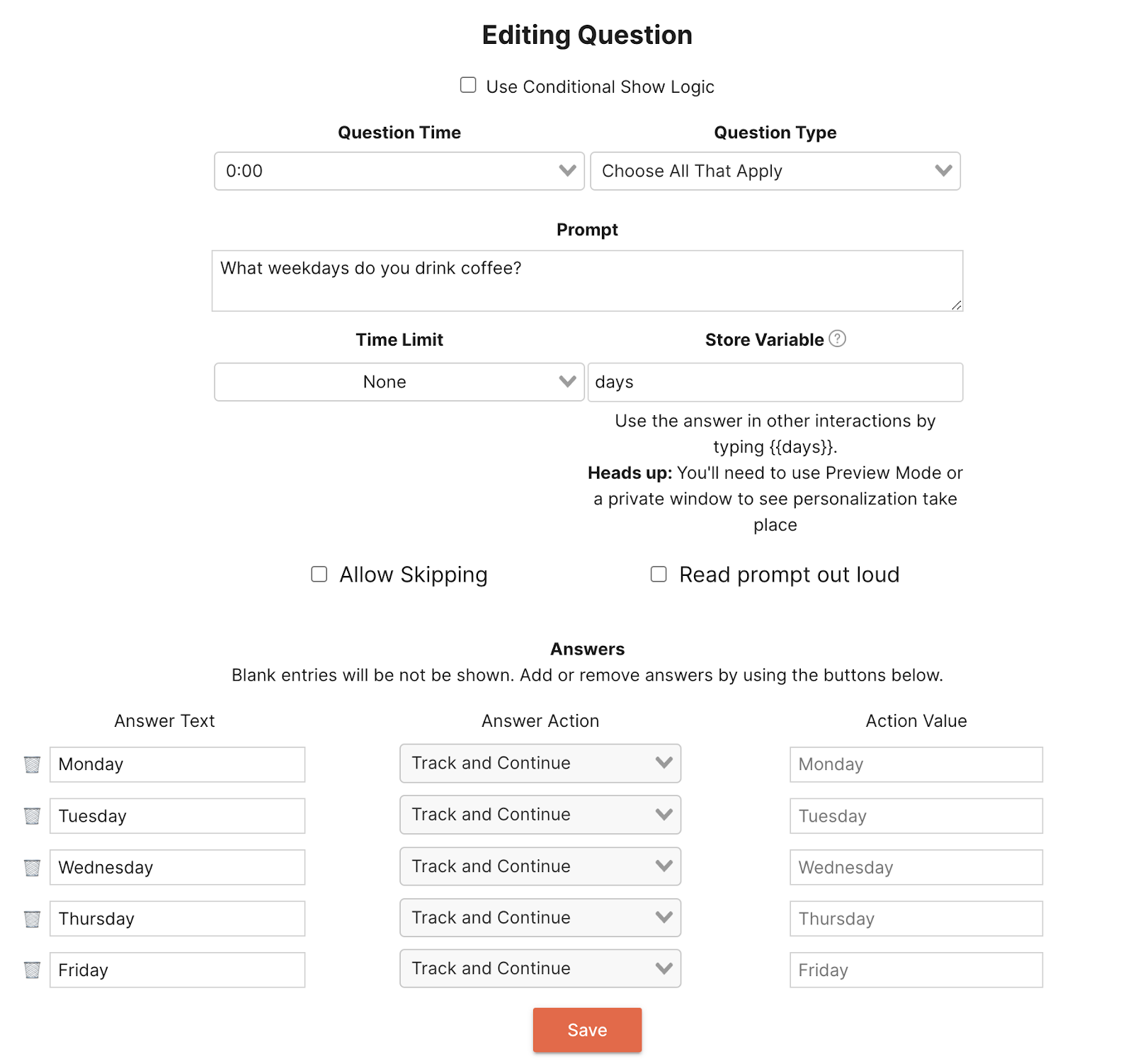This screenshot has width=1133, height=1064.
Task: Click the Thursday Action Value field
Action: coord(916,919)
